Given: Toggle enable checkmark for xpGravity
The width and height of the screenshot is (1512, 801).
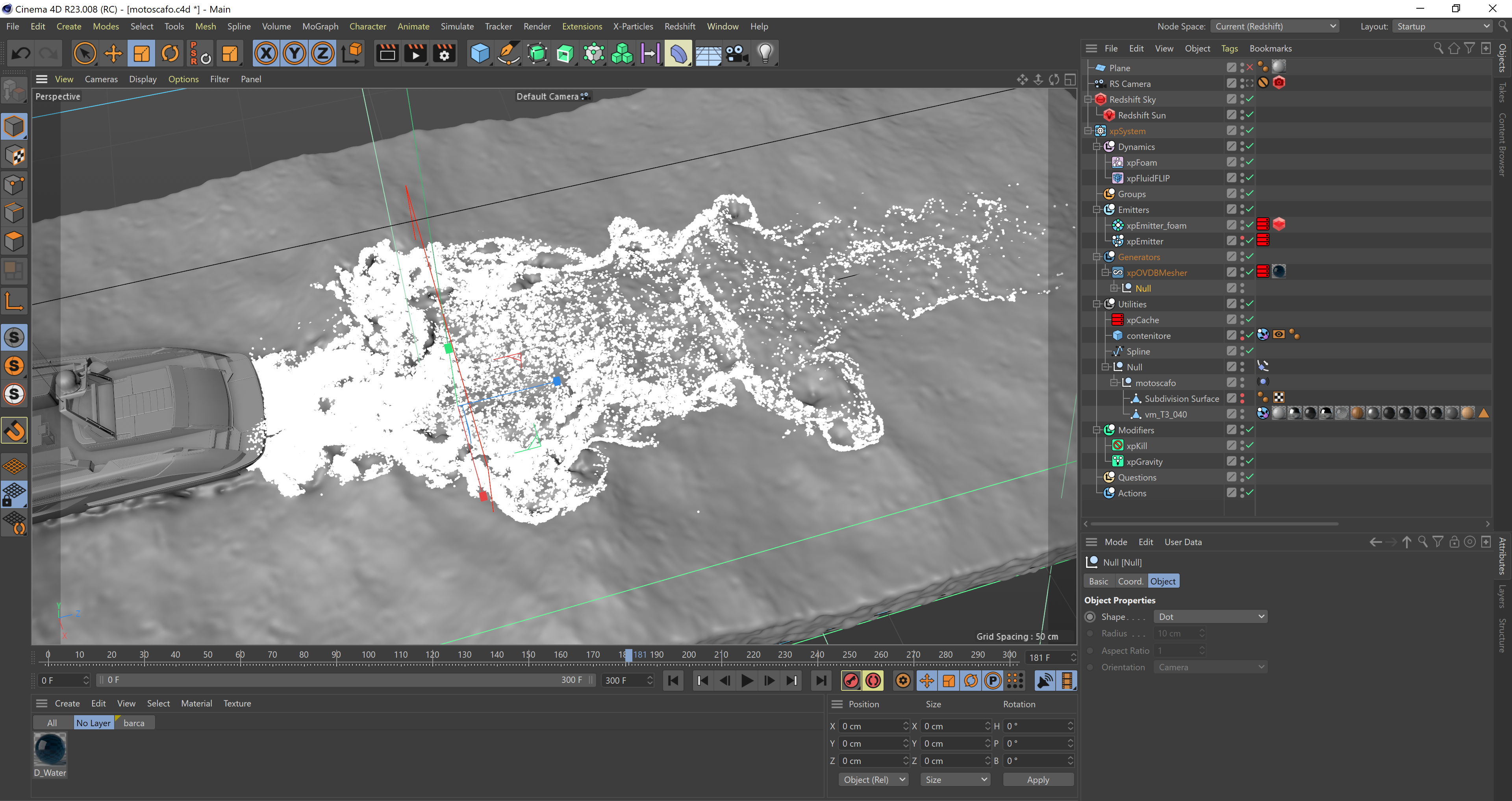Looking at the screenshot, I should pyautogui.click(x=1250, y=462).
